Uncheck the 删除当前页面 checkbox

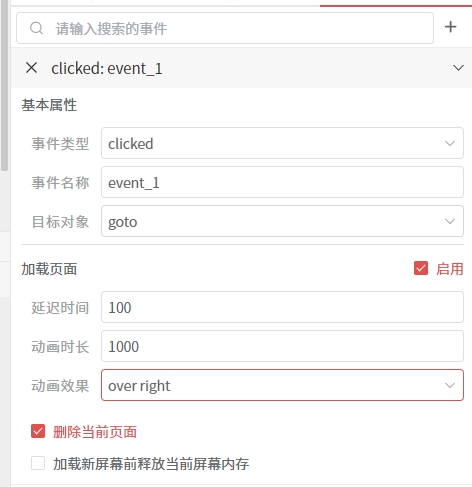(x=38, y=431)
